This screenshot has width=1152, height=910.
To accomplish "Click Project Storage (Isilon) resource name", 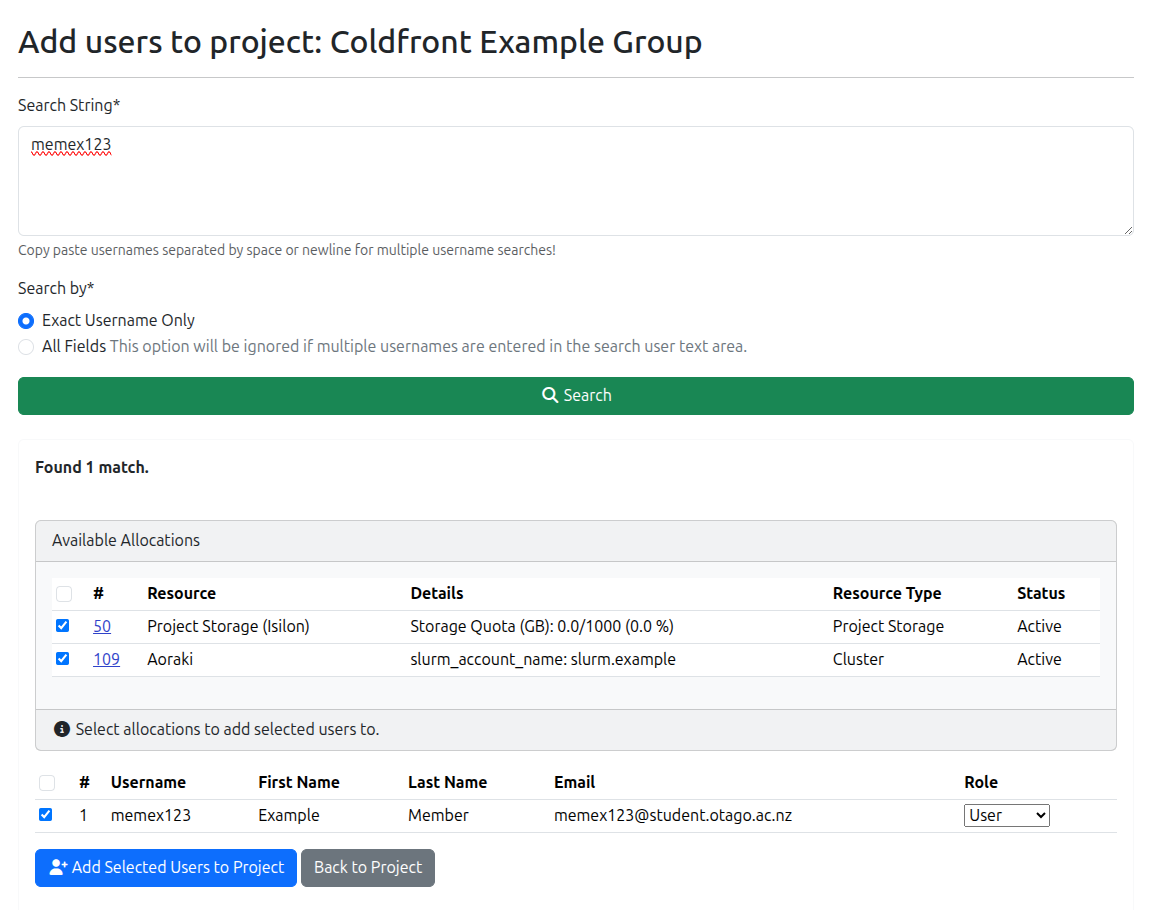I will pos(228,626).
